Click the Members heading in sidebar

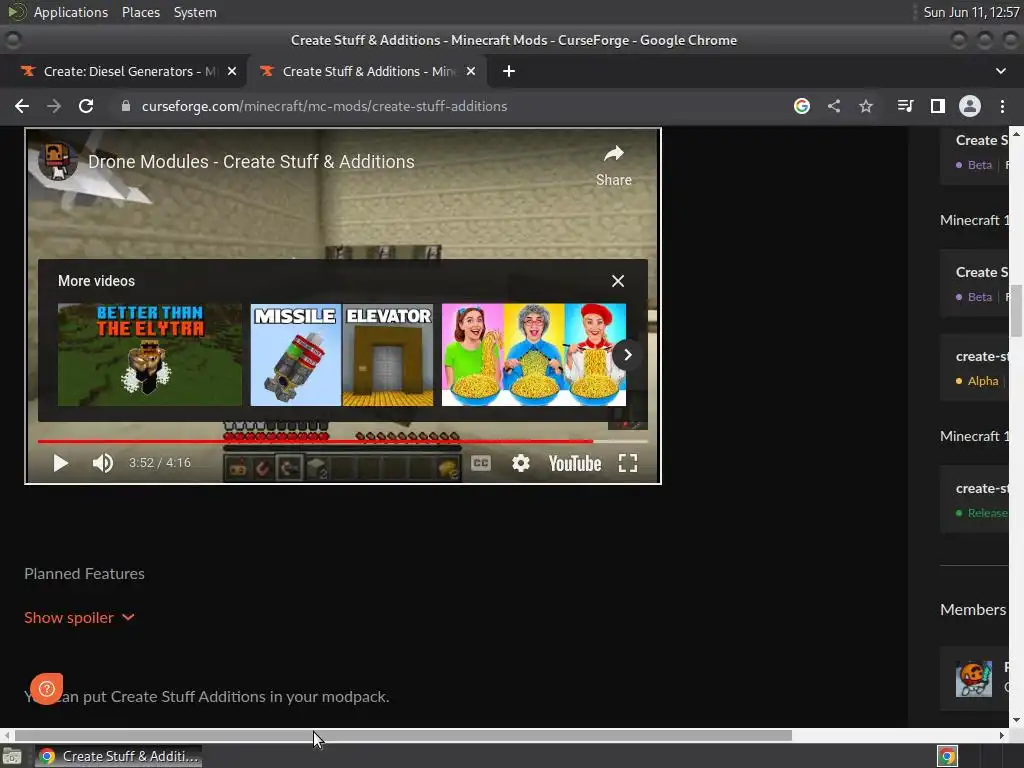click(972, 609)
